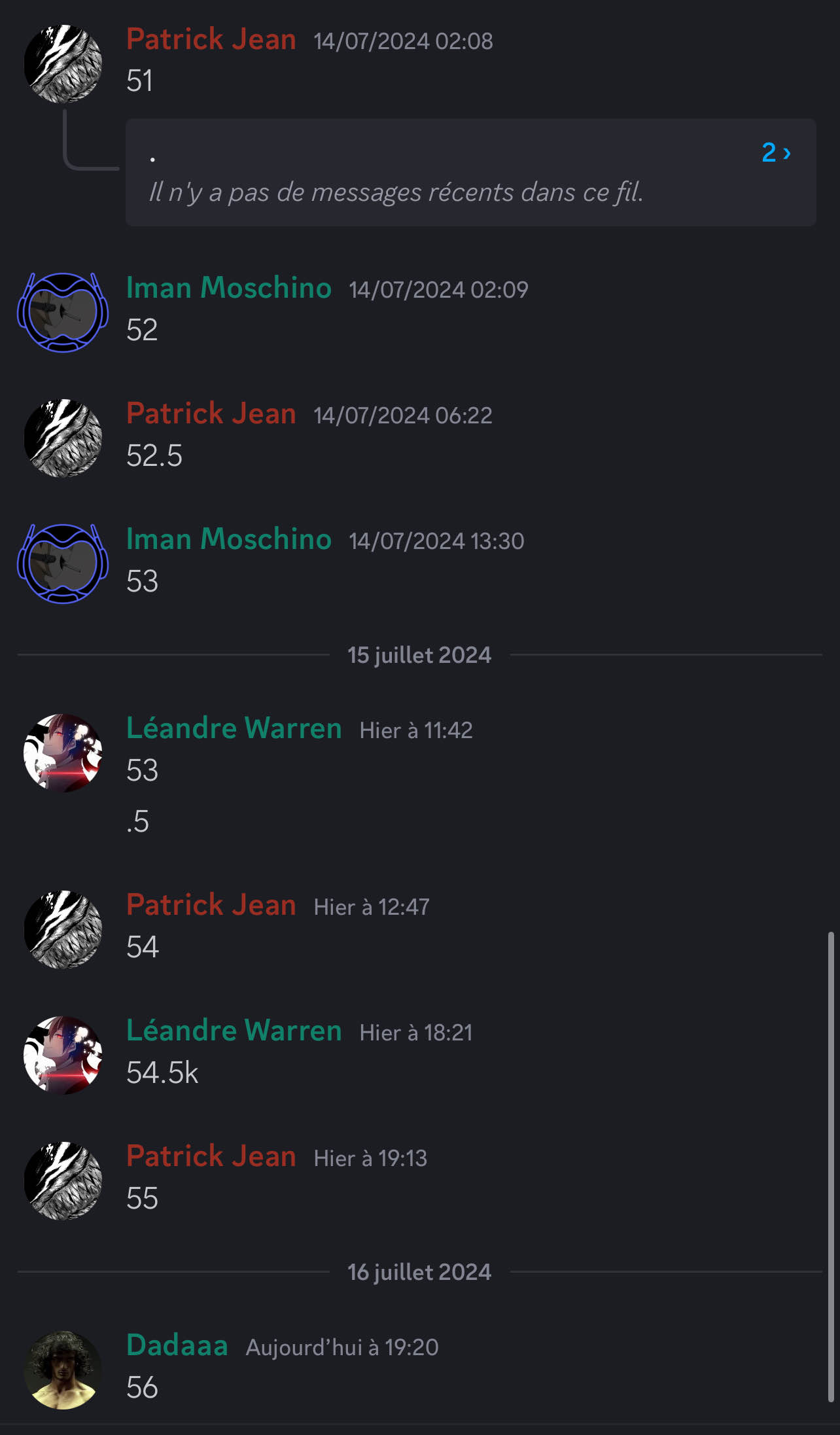The image size is (840, 1435).
Task: Click username Dadaaa
Action: coord(177,1345)
